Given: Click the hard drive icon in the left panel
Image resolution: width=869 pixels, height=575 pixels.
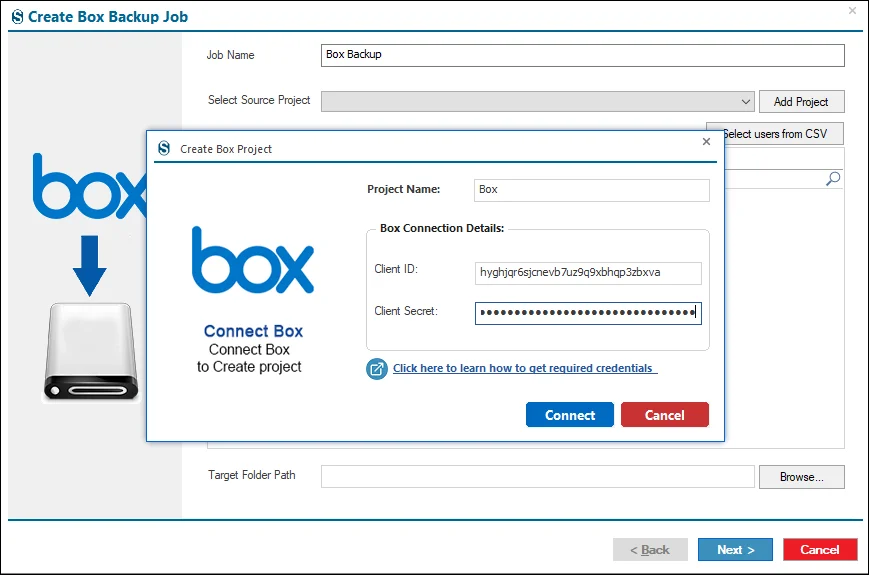Looking at the screenshot, I should [91, 352].
